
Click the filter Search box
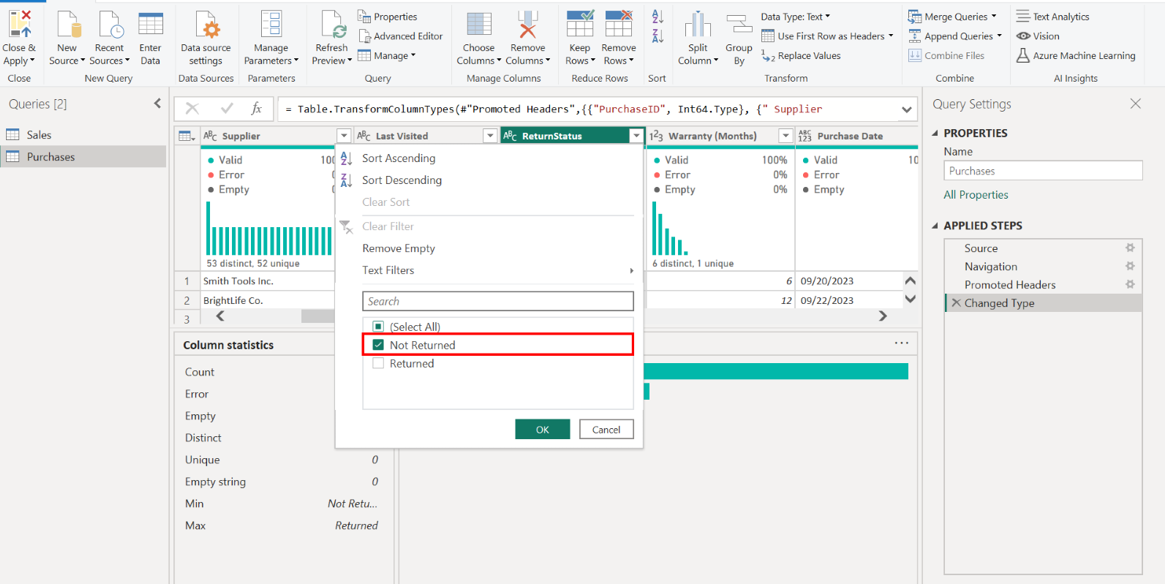[x=497, y=301]
